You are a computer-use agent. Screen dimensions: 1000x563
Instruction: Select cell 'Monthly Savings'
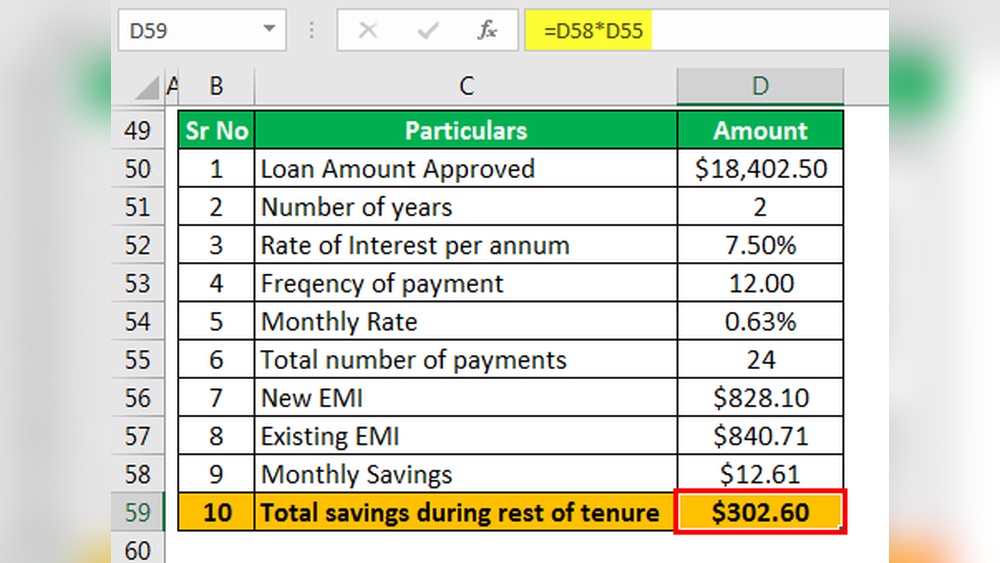(x=466, y=474)
